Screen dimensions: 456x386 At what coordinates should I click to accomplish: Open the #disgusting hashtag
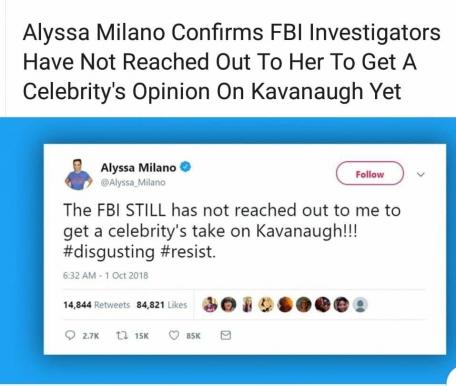click(x=109, y=252)
